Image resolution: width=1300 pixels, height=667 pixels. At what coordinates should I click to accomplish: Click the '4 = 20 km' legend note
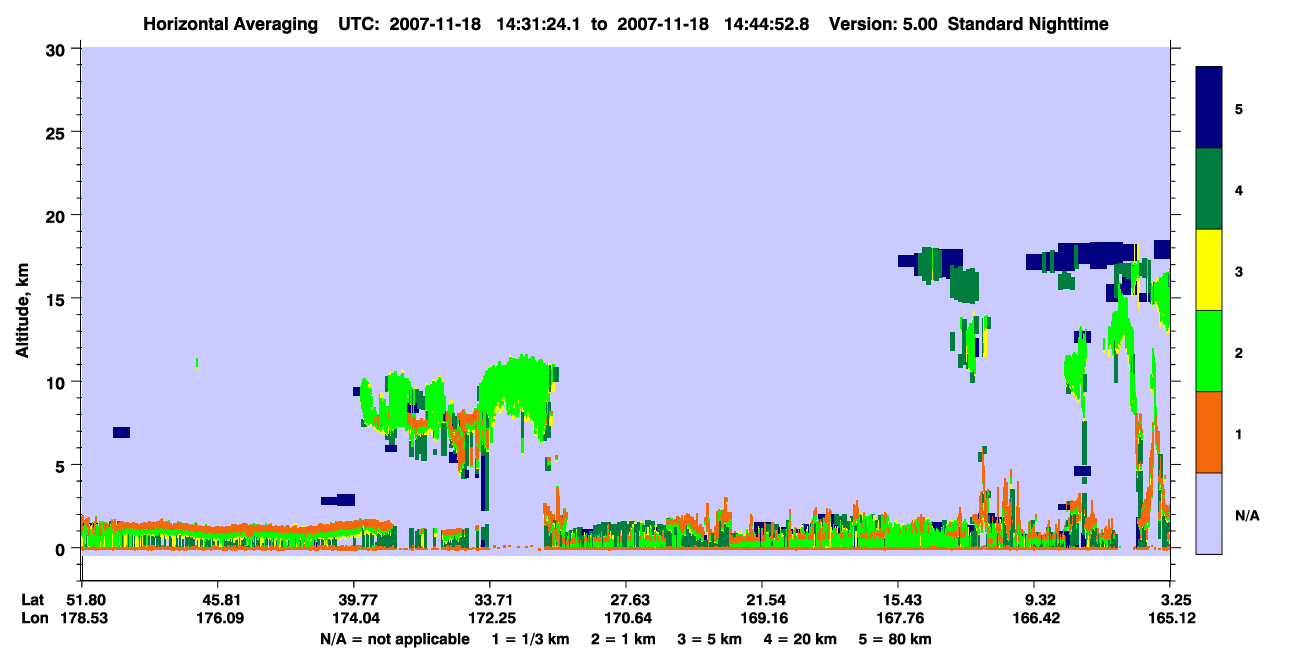pyautogui.click(x=801, y=639)
